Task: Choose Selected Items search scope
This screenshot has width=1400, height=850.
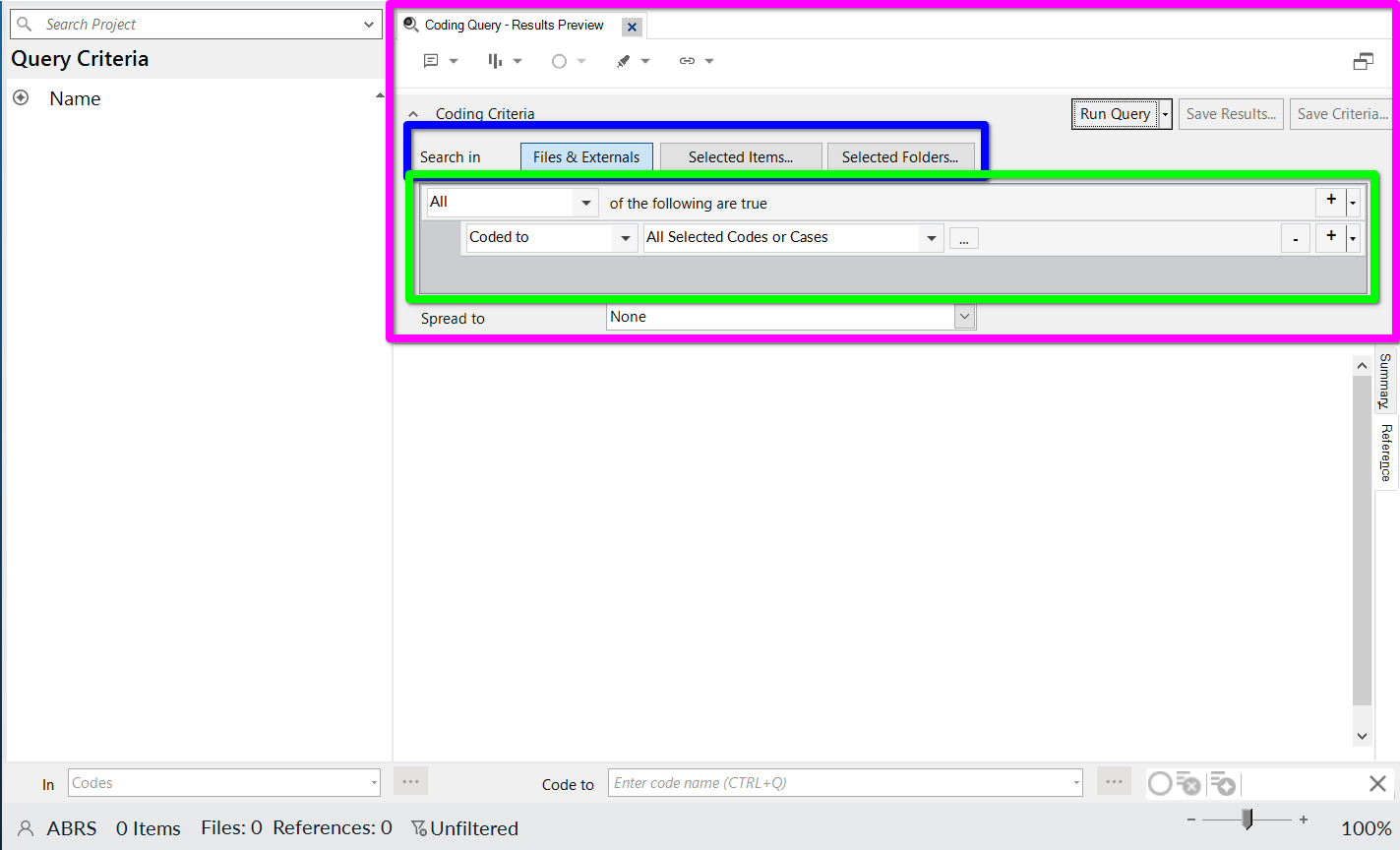Action: point(740,157)
